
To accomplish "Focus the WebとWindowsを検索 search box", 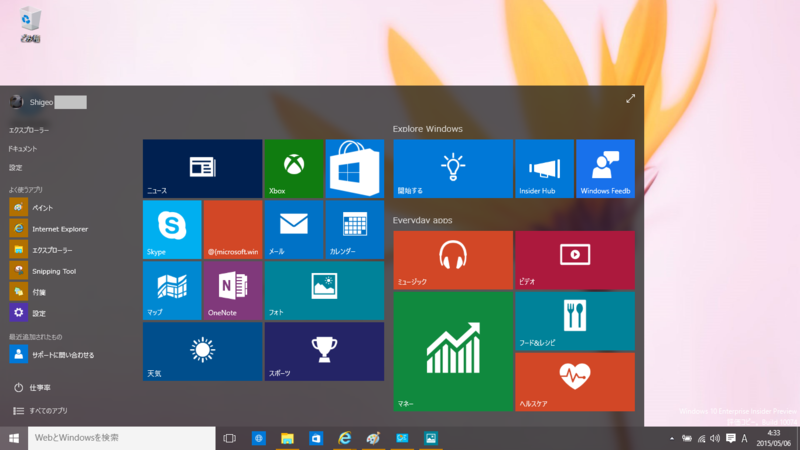I will pos(121,438).
